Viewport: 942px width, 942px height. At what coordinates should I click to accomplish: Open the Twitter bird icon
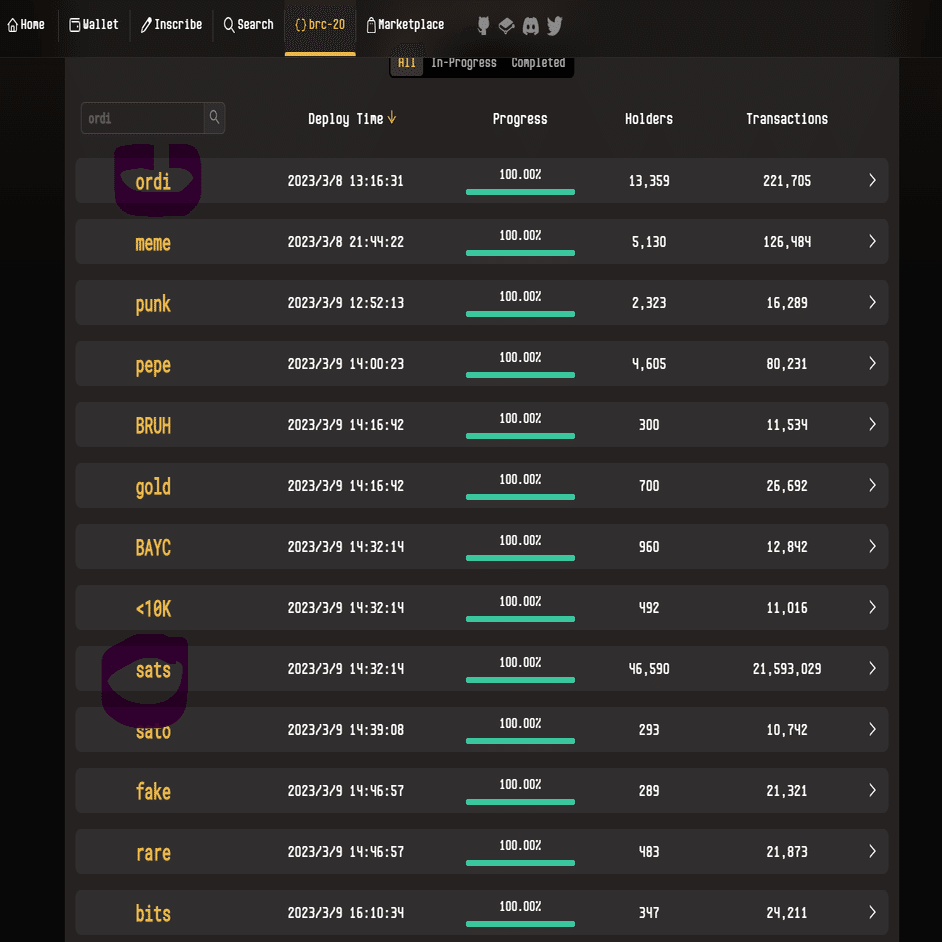[x=554, y=26]
